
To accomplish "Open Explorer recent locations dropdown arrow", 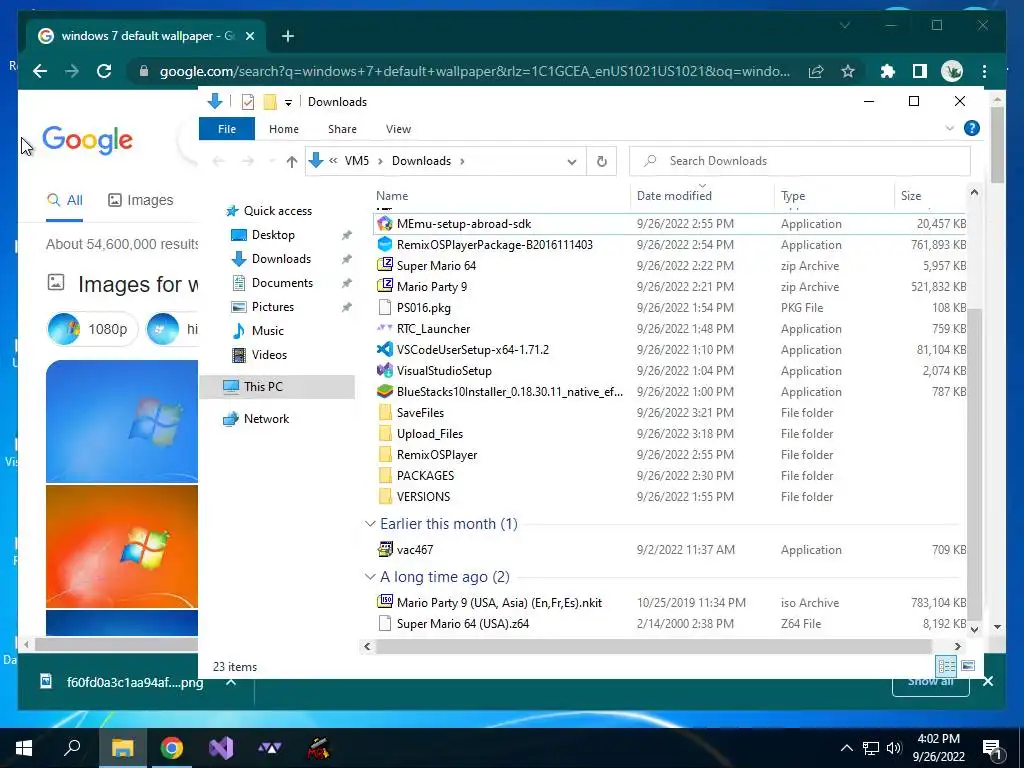I will tap(272, 161).
